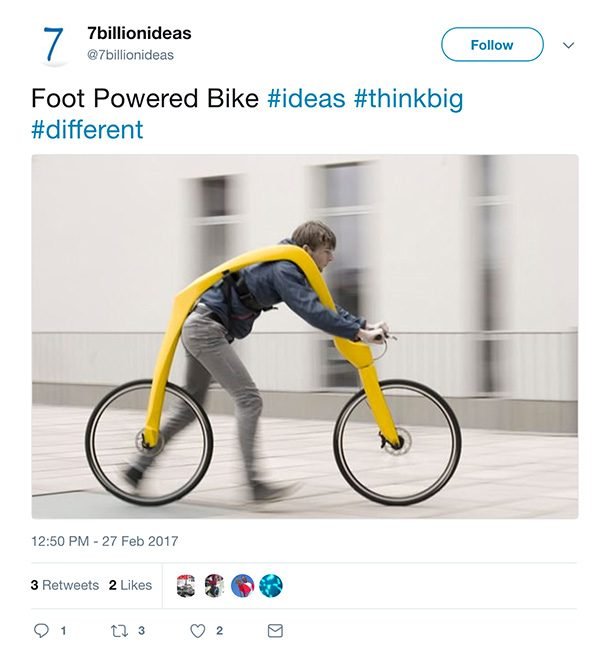610x656 pixels.
Task: Like the tweet with heart icon
Action: point(197,630)
